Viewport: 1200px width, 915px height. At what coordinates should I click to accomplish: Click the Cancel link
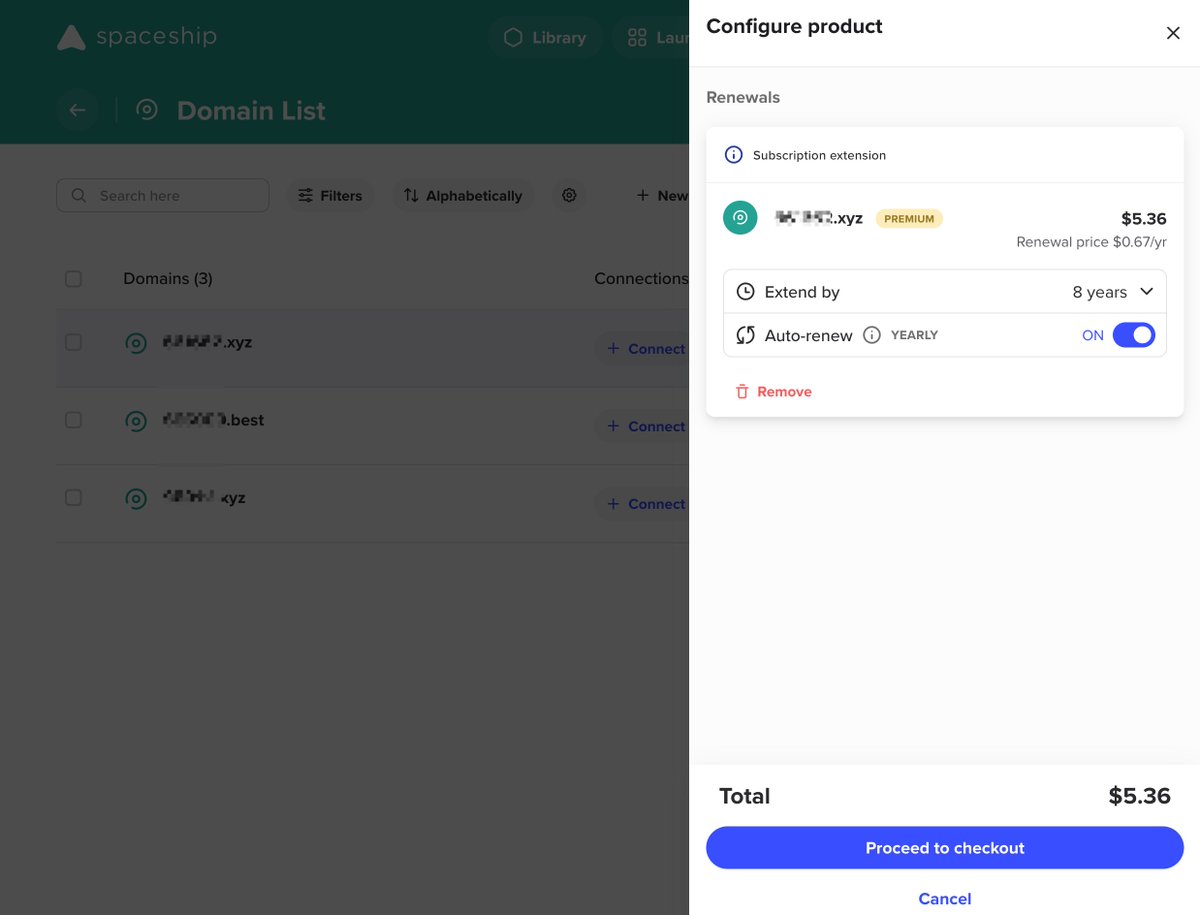[945, 899]
